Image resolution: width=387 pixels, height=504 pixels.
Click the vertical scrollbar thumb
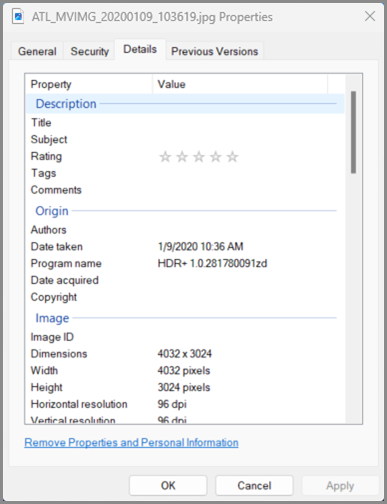coord(353,132)
